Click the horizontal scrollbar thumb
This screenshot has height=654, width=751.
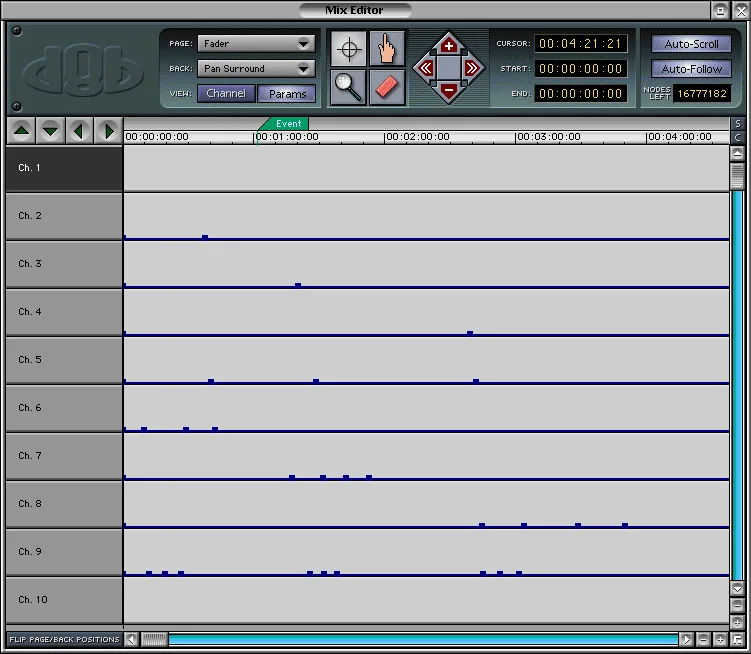pos(154,639)
